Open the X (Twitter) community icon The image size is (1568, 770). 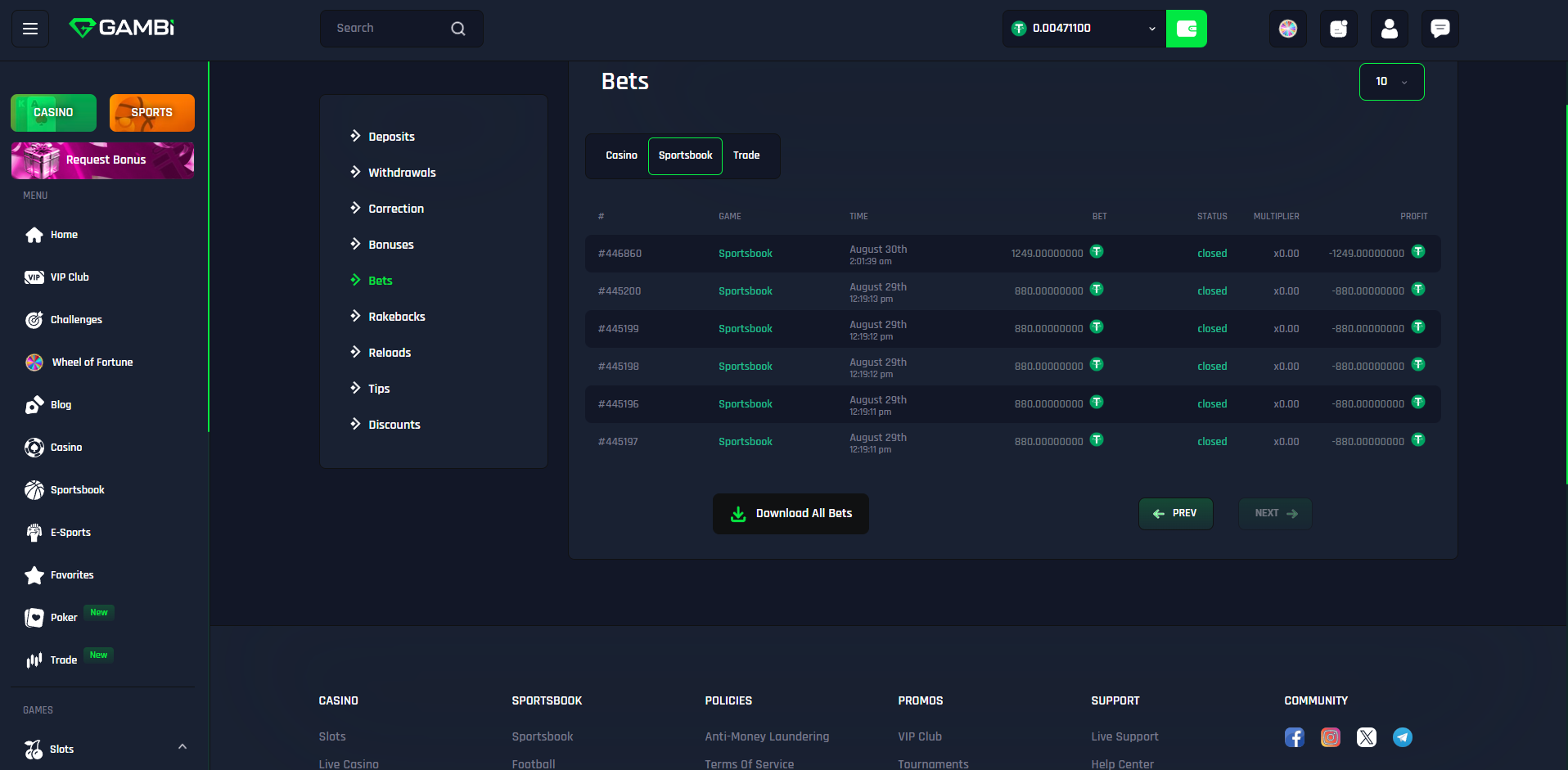point(1367,737)
